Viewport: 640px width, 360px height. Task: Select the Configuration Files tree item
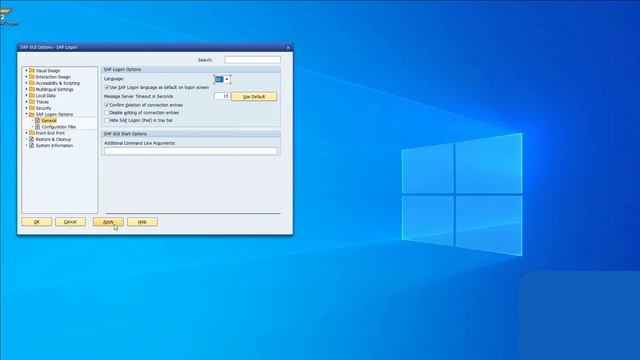coord(59,127)
